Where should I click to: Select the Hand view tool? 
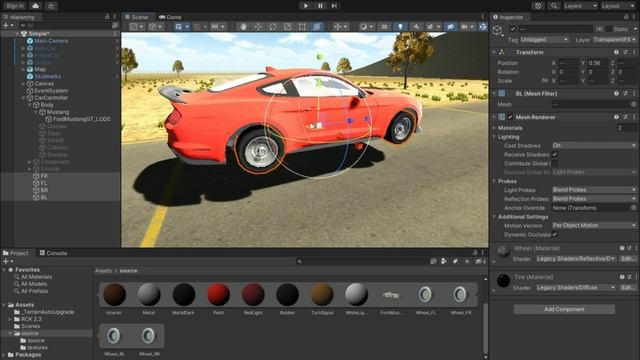244,27
